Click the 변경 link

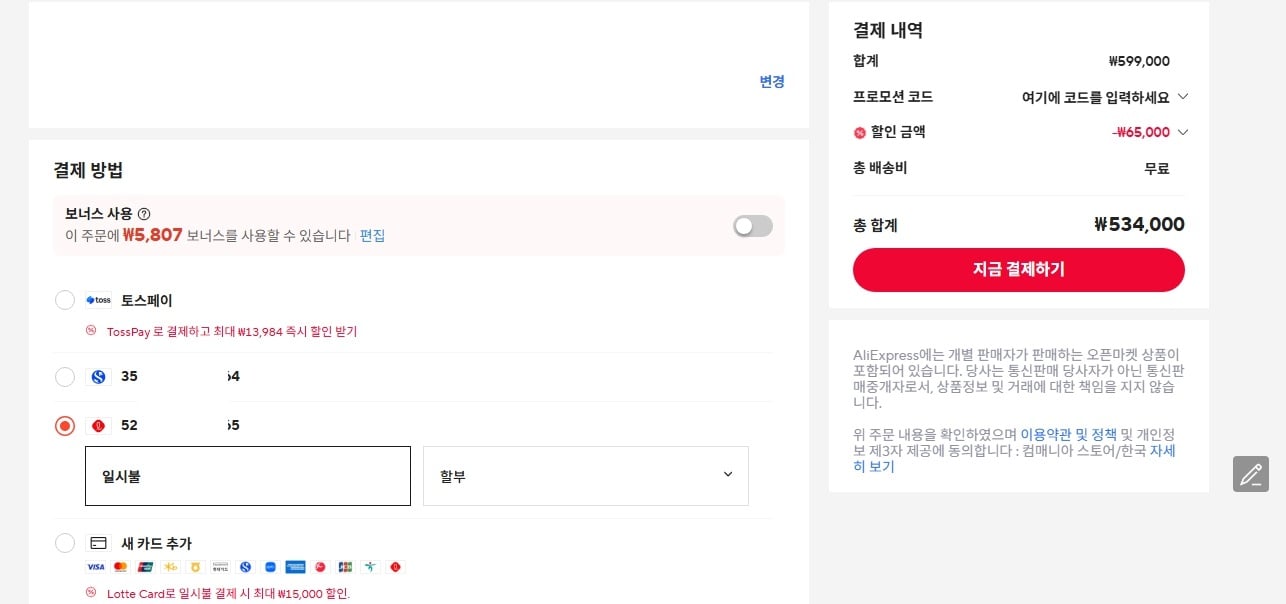pyautogui.click(x=771, y=82)
